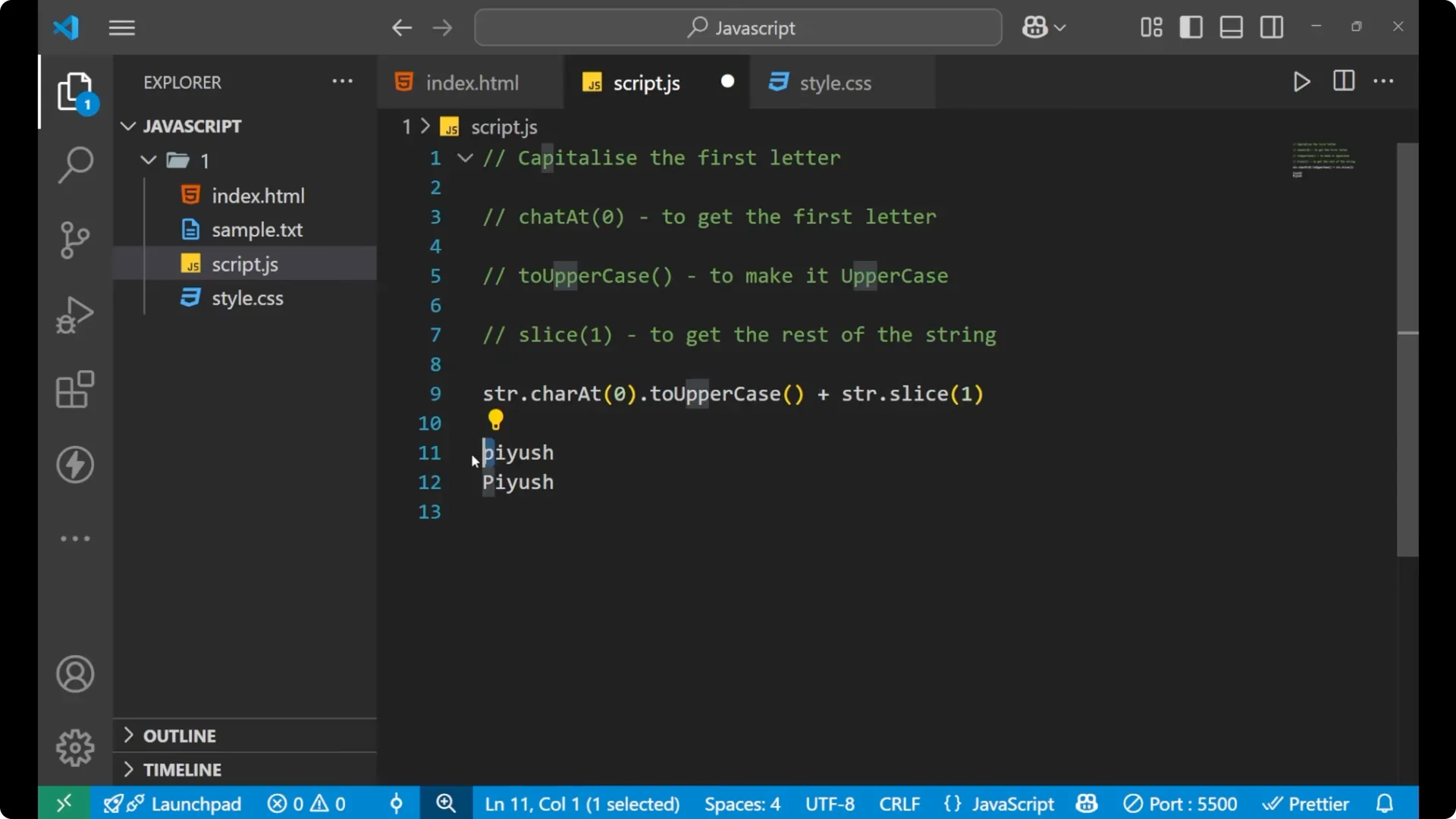Click the quick fix lightbulb on line 10
1456x819 pixels.
tap(495, 419)
